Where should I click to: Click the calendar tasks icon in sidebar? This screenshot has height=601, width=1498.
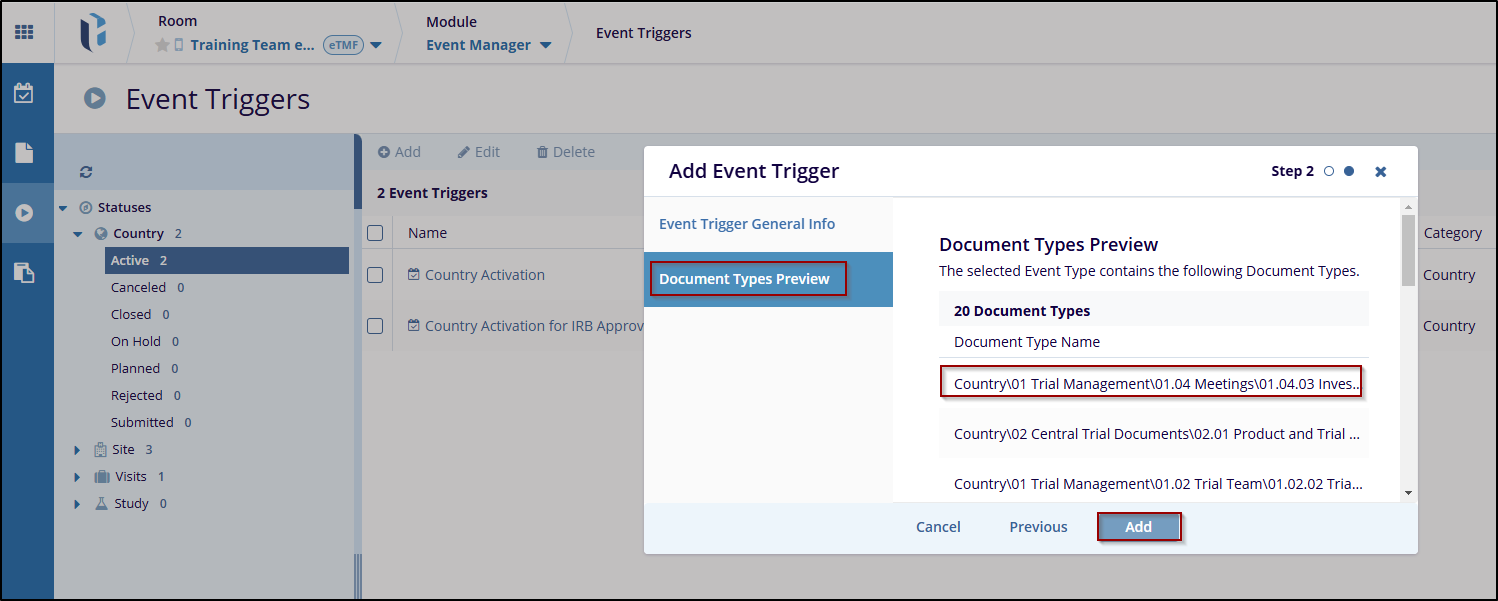click(x=23, y=94)
